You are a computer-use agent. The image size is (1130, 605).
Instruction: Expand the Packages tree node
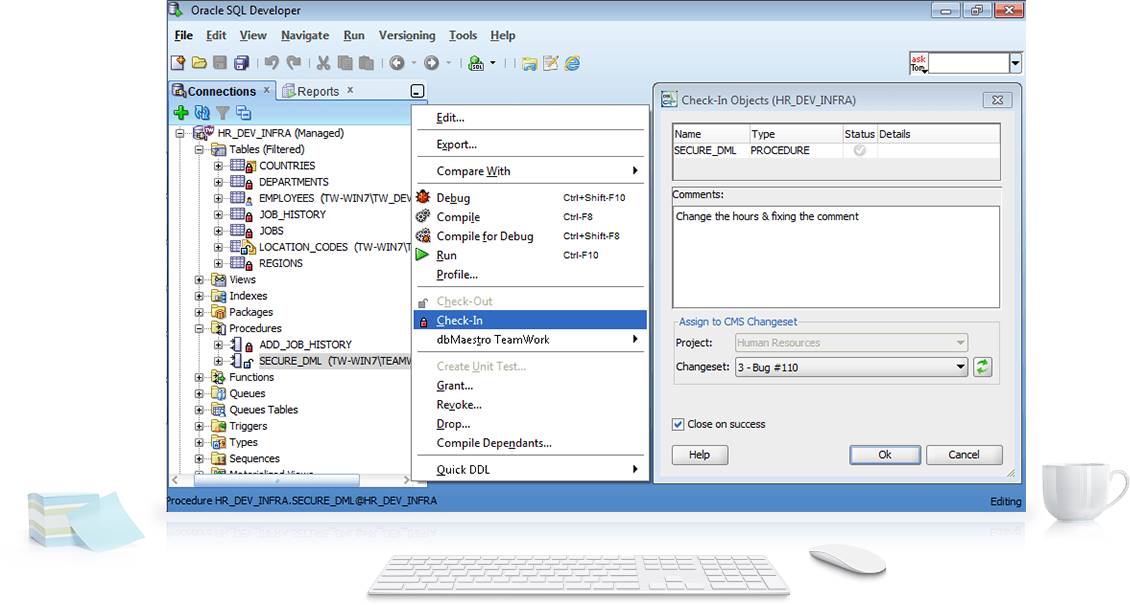click(x=200, y=312)
